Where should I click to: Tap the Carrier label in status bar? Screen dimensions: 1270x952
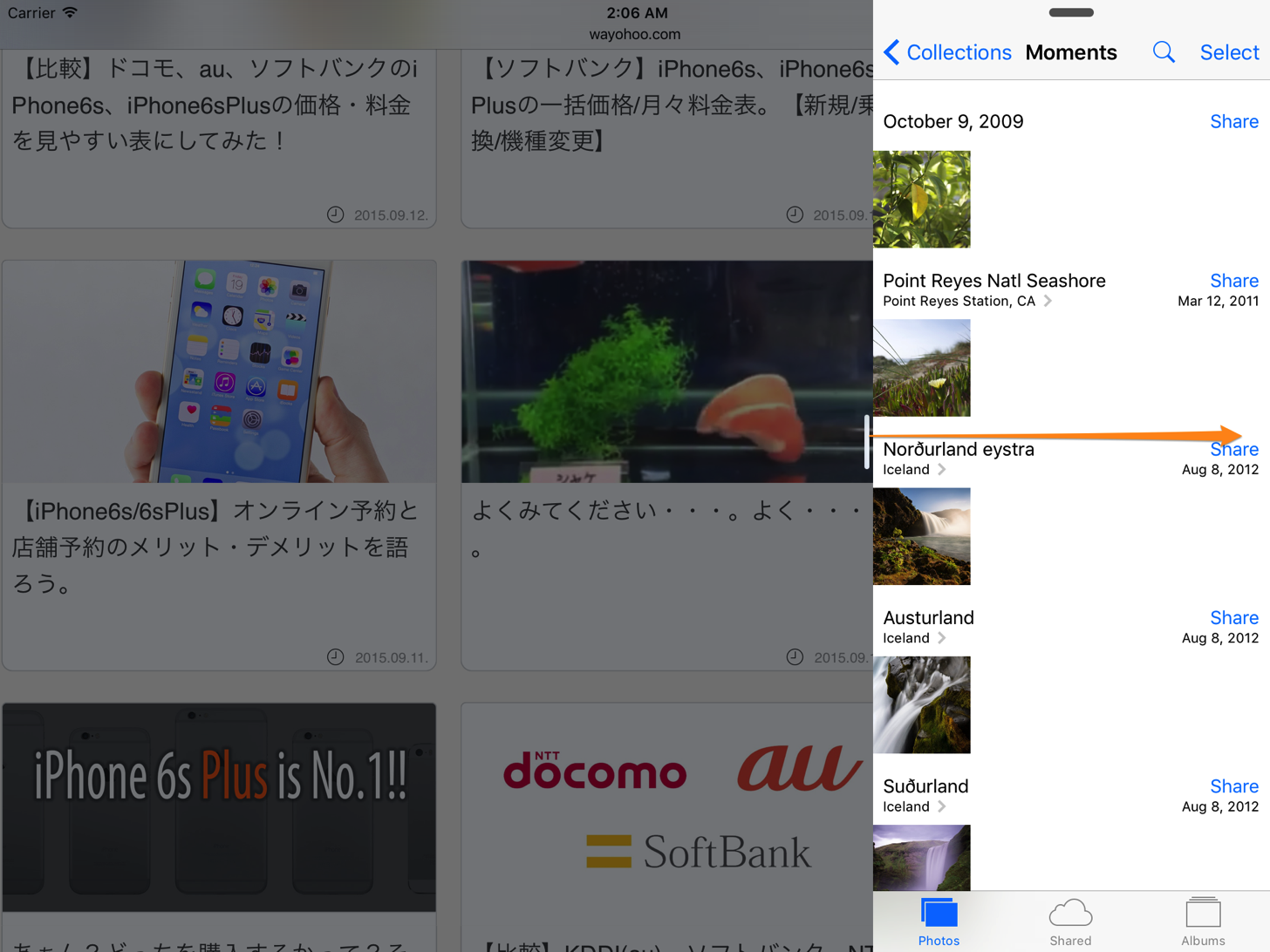point(31,12)
